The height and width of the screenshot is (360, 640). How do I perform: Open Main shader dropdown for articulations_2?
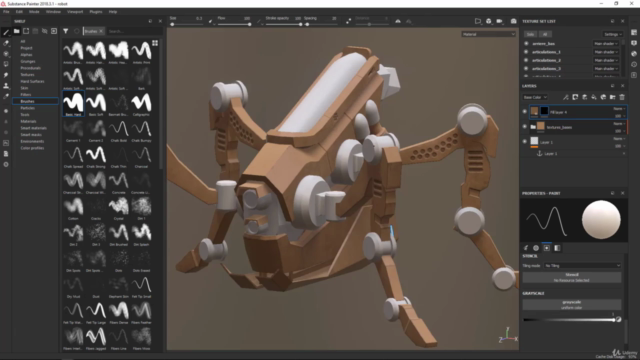point(606,60)
